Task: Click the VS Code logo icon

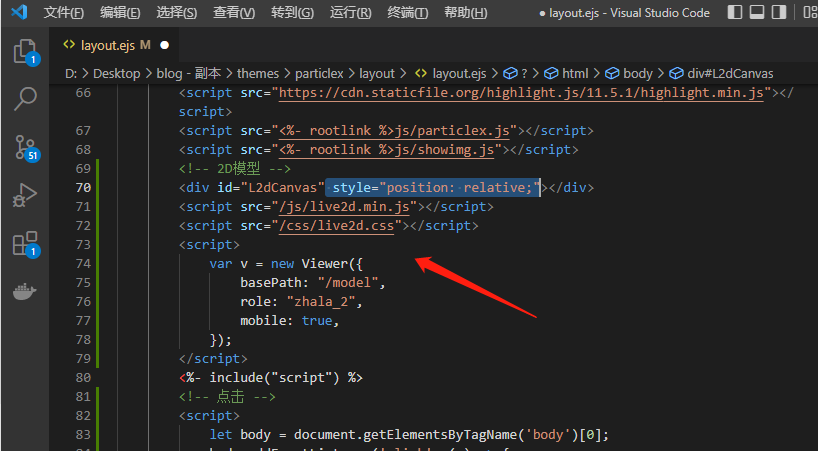Action: point(19,12)
